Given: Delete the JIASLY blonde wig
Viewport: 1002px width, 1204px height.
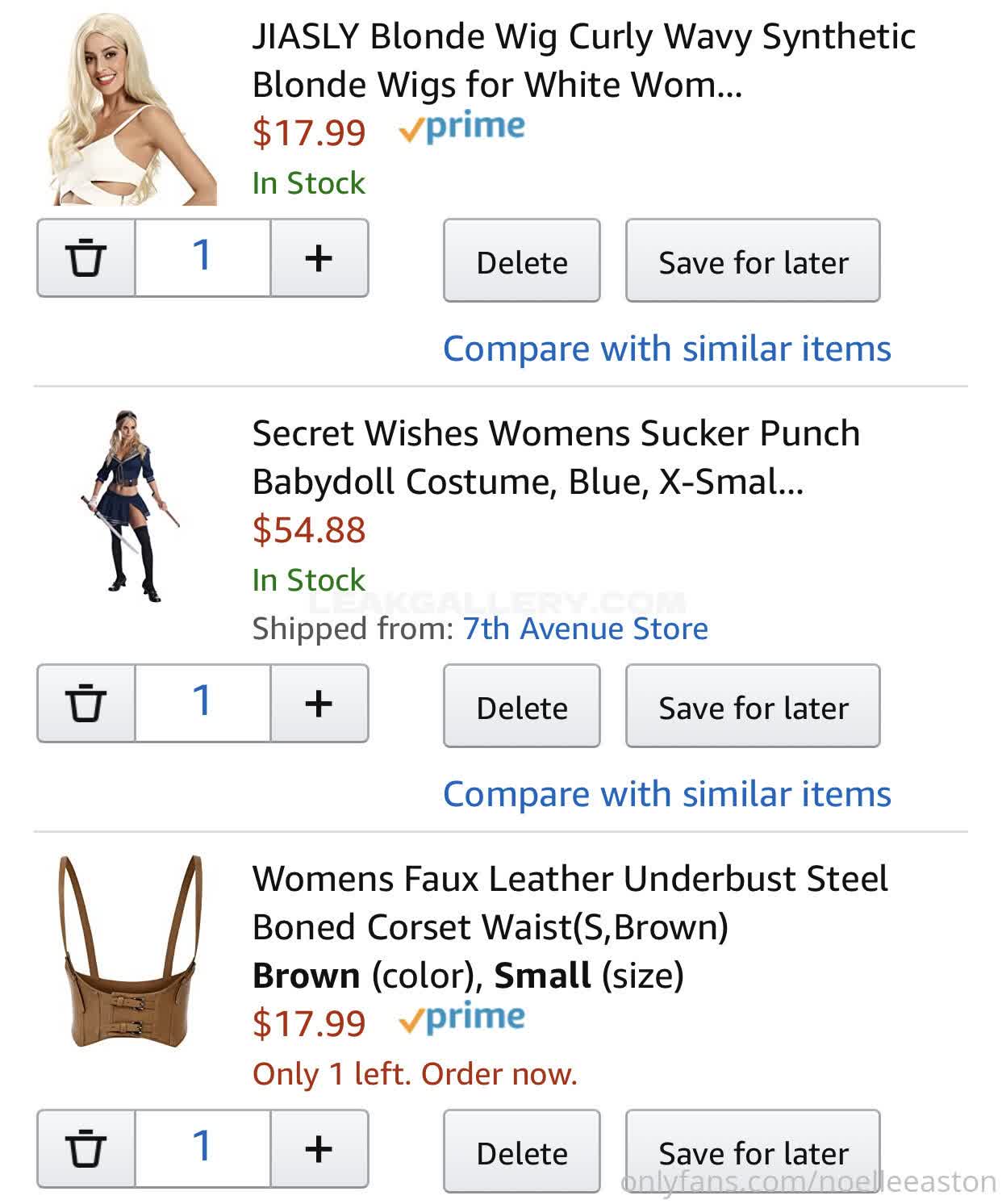Looking at the screenshot, I should point(521,261).
